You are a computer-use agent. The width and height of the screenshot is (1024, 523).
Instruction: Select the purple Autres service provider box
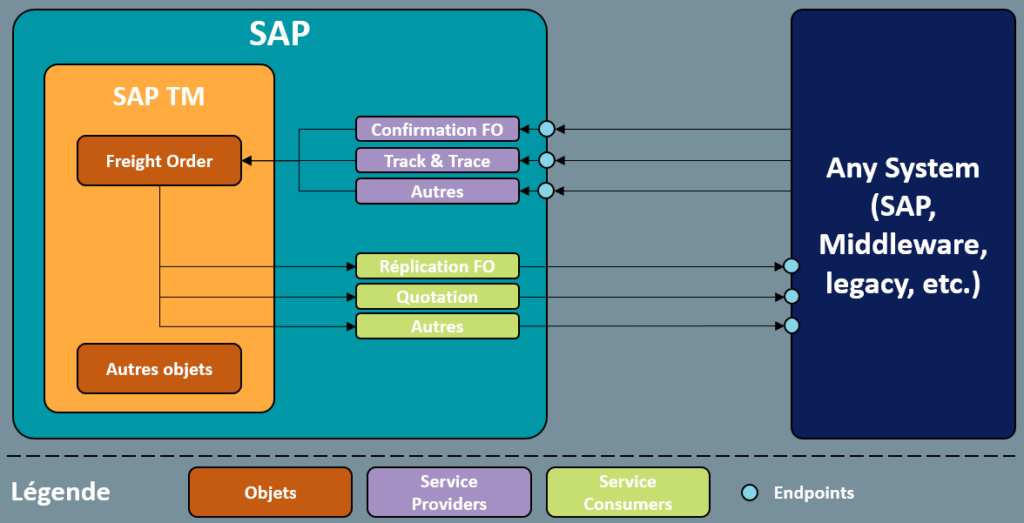click(438, 191)
